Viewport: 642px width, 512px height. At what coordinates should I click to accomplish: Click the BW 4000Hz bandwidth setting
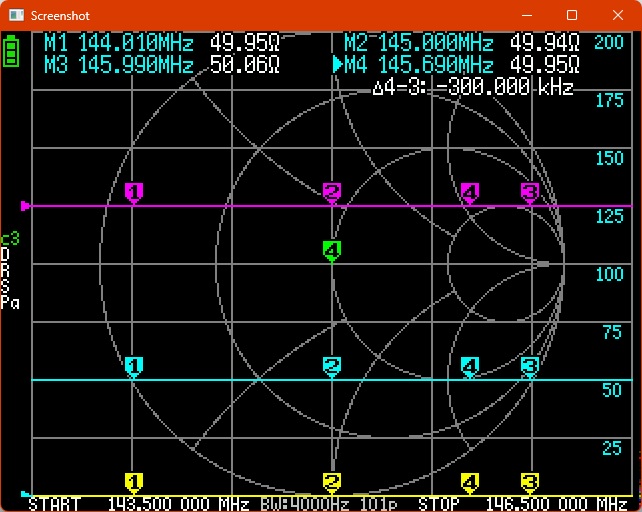click(x=304, y=503)
